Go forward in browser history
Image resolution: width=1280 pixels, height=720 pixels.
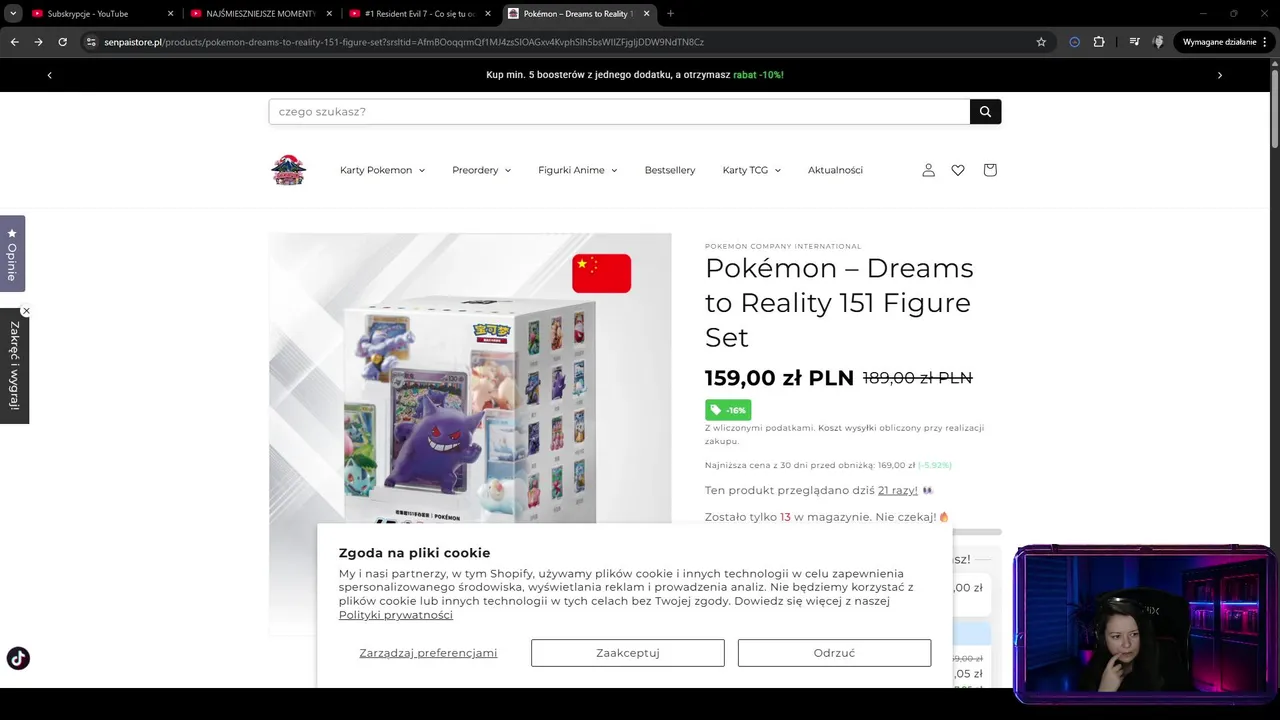coord(38,42)
